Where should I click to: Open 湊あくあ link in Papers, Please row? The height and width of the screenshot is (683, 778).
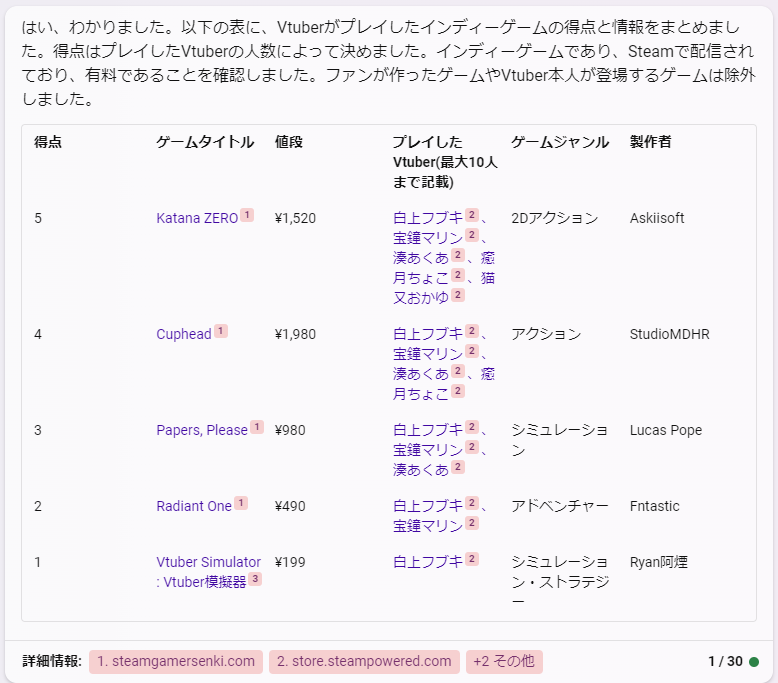[421, 470]
